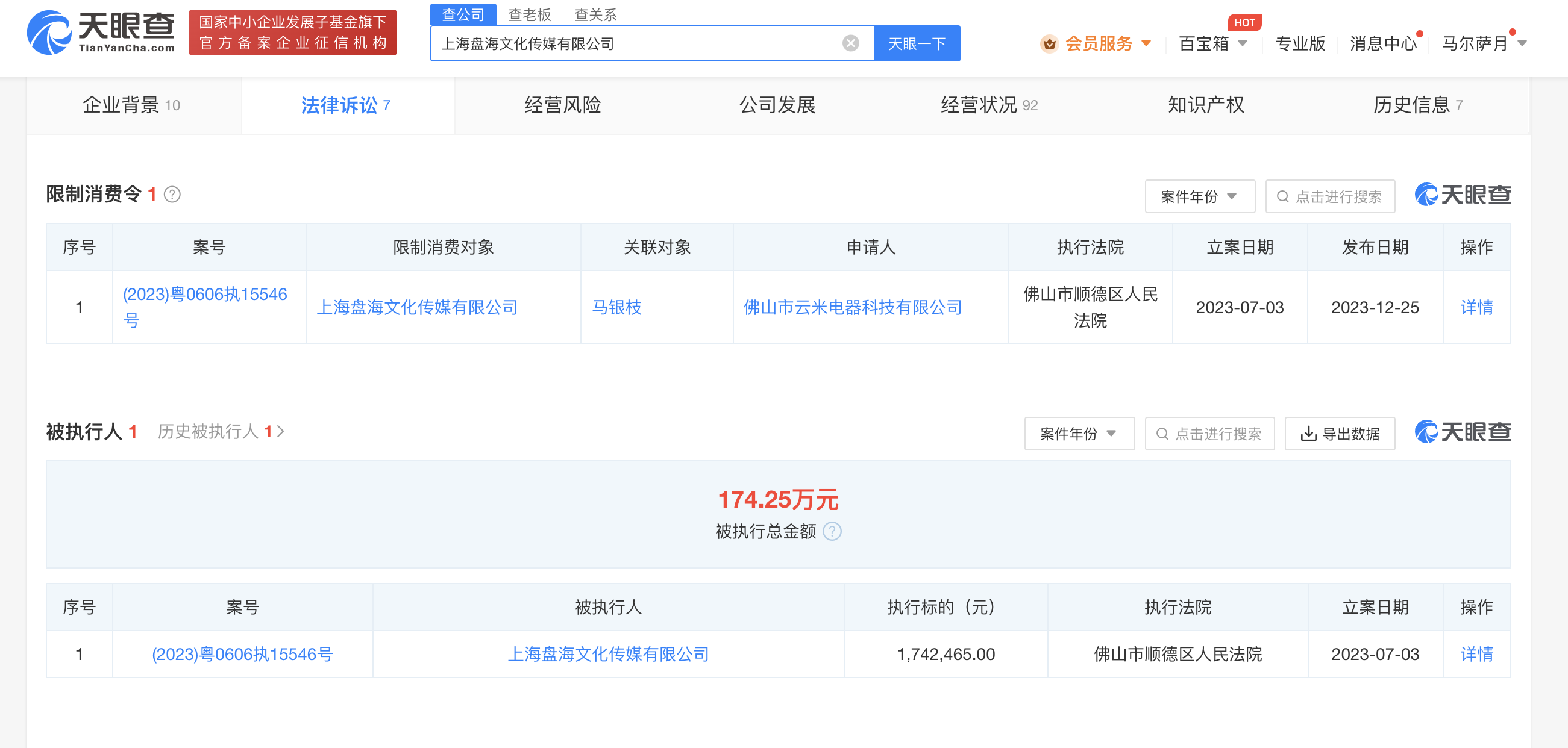Screen dimensions: 1568x748
Task: Click the 天眼一下 search button
Action: [x=916, y=43]
